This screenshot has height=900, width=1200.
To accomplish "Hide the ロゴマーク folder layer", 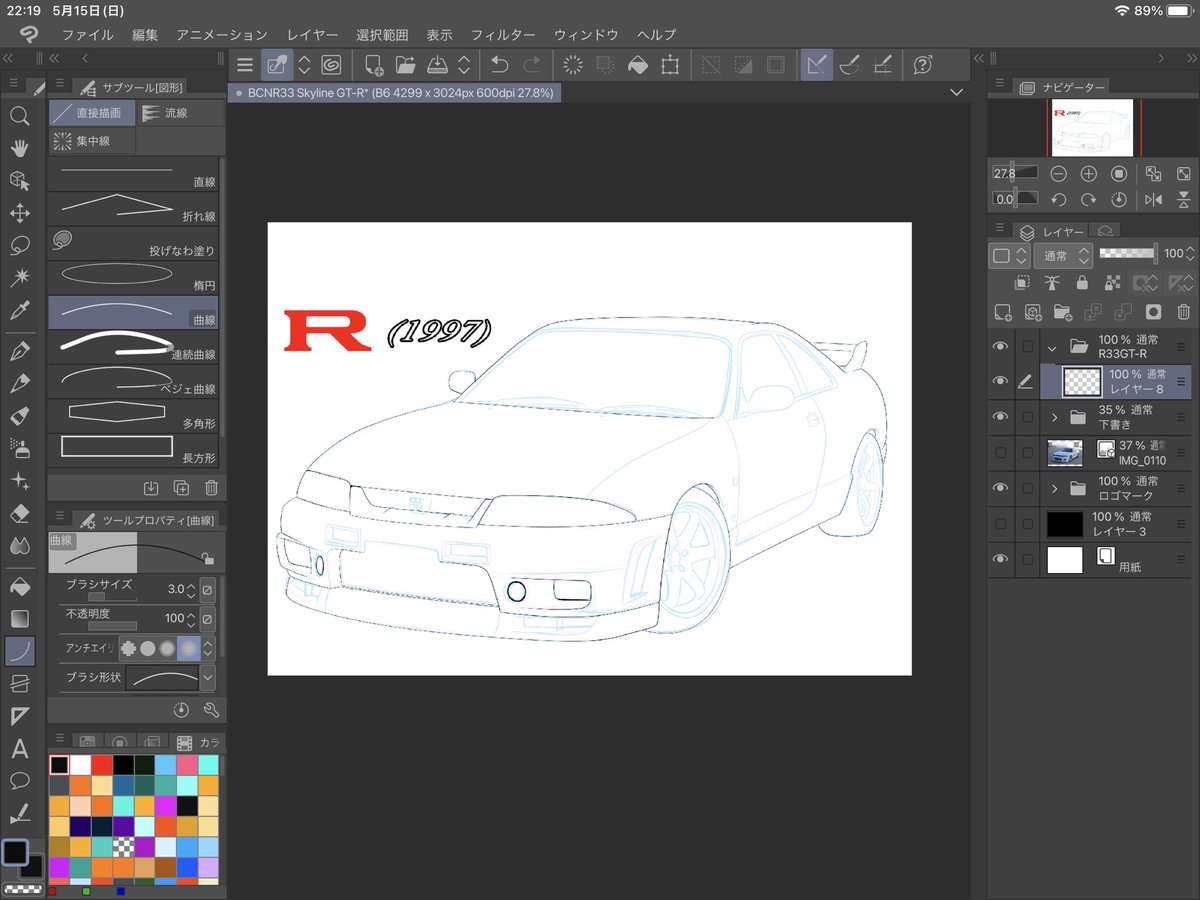I will coord(1000,488).
